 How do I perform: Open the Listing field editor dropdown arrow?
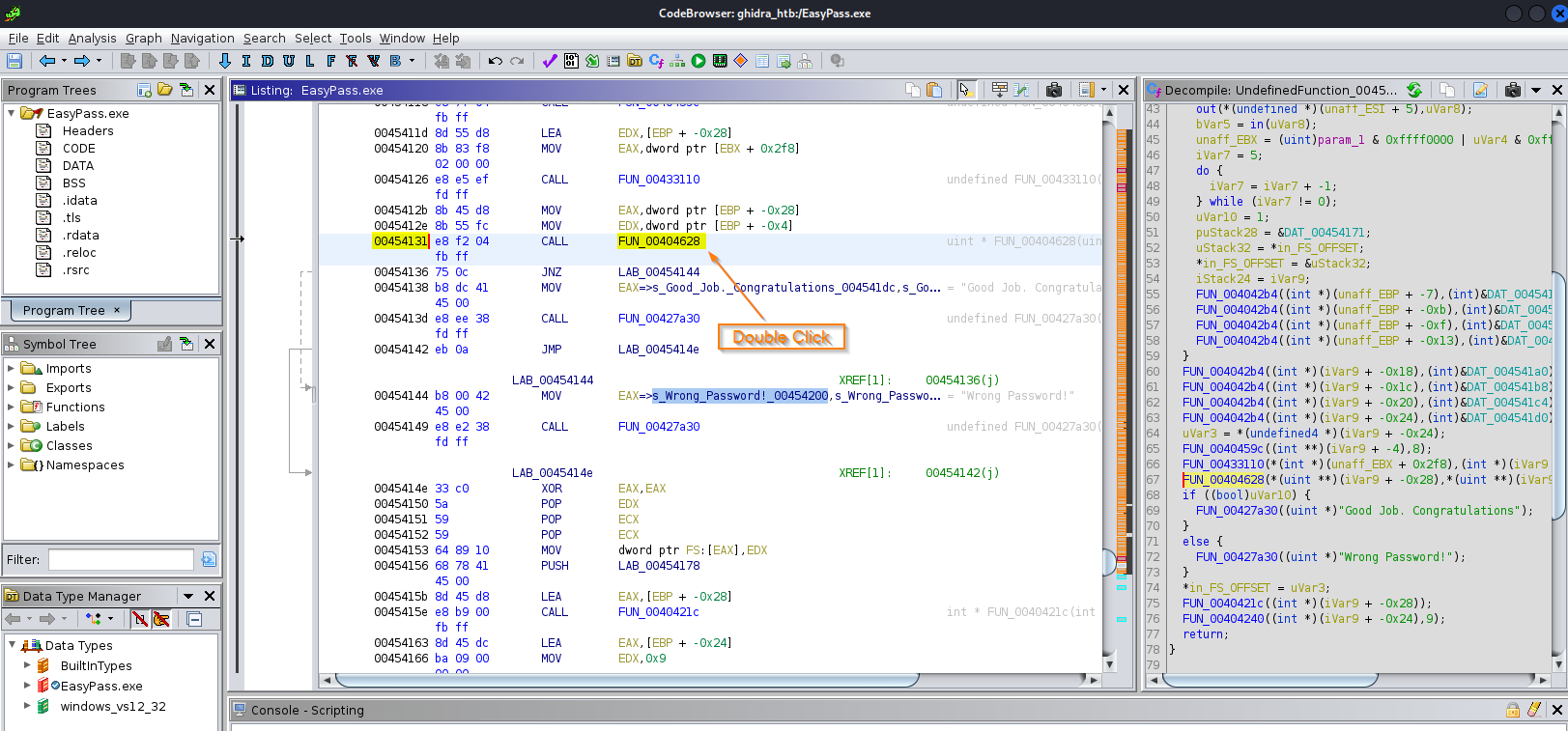coord(1103,90)
